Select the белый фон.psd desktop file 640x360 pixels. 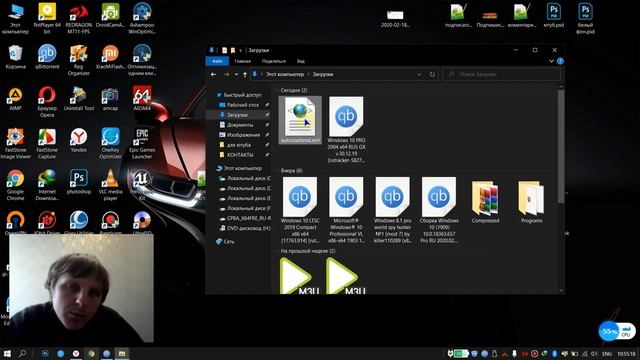(585, 18)
